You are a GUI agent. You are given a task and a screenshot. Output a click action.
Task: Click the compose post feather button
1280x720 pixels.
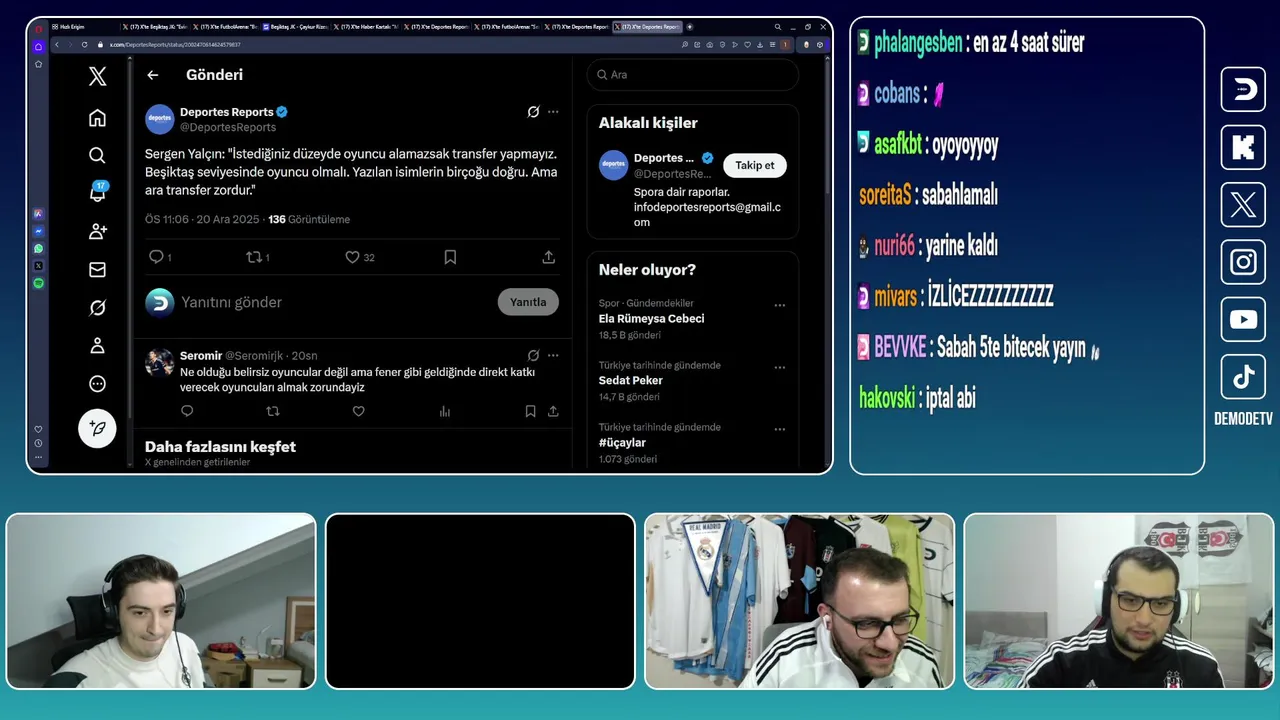pyautogui.click(x=97, y=428)
